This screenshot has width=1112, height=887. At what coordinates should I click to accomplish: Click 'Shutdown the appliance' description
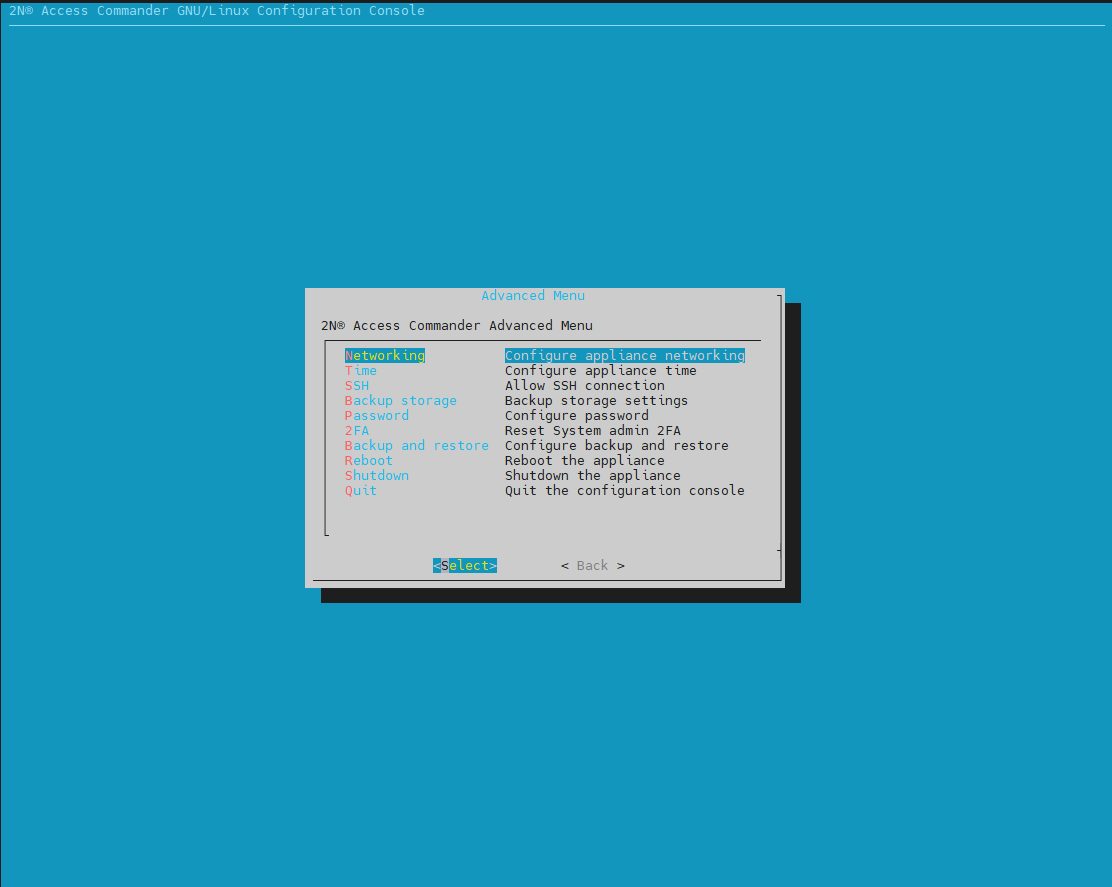(592, 475)
